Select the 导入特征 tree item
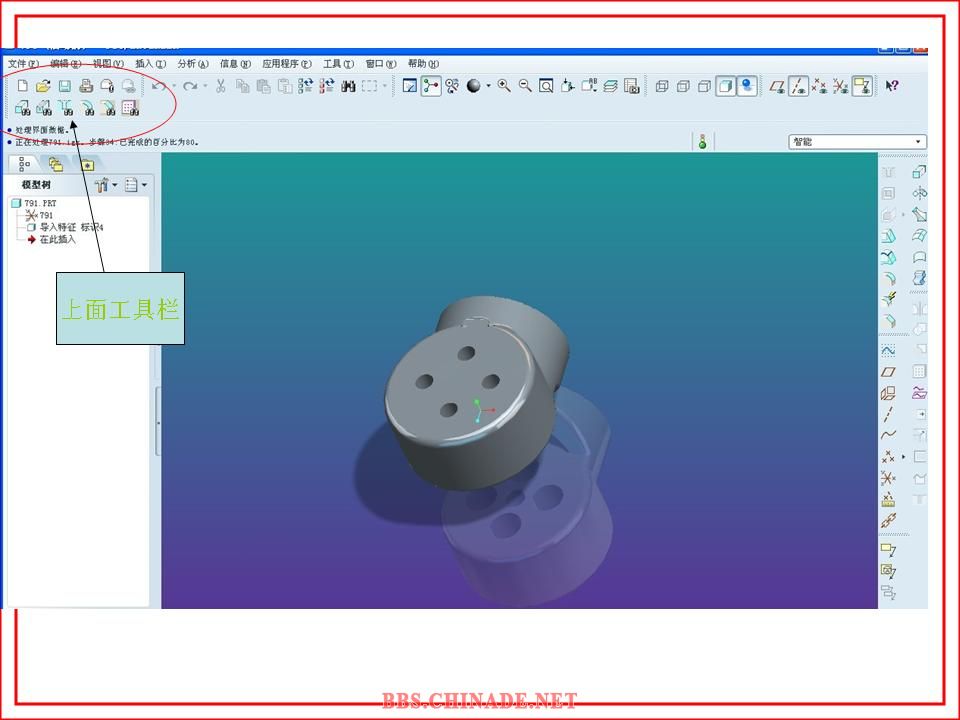Viewport: 960px width, 720px height. (65, 227)
